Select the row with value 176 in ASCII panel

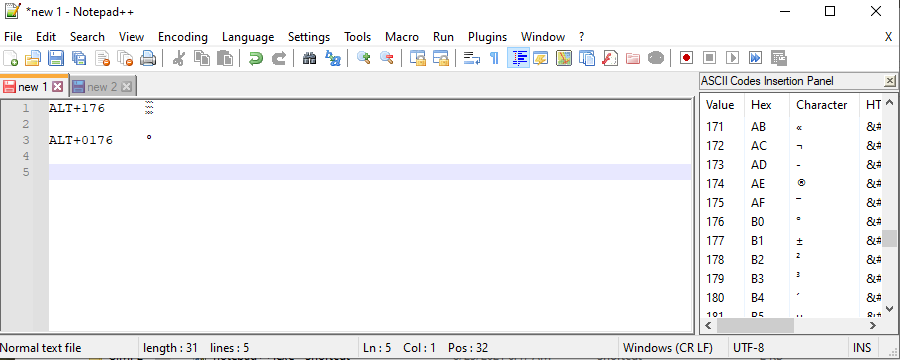(791, 222)
